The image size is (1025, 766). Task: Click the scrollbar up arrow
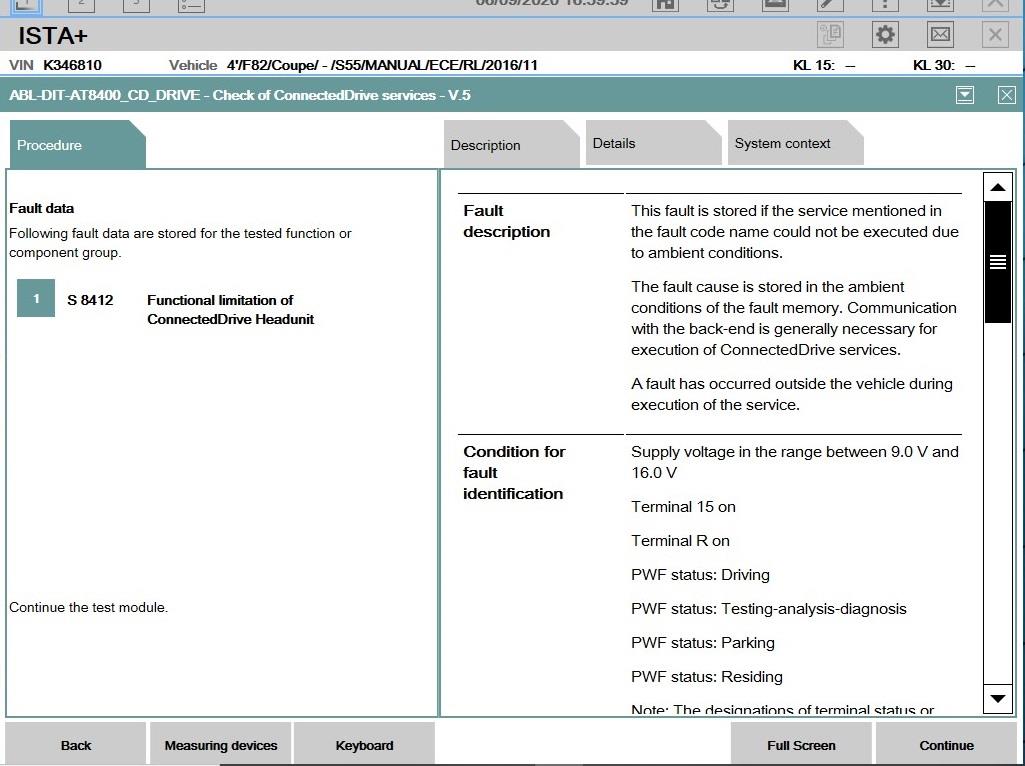[998, 188]
